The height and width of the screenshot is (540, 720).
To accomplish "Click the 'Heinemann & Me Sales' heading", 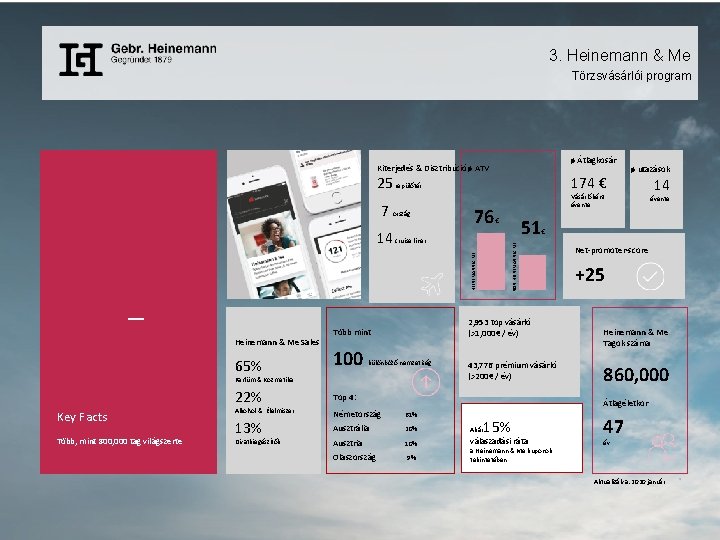I will tap(277, 342).
